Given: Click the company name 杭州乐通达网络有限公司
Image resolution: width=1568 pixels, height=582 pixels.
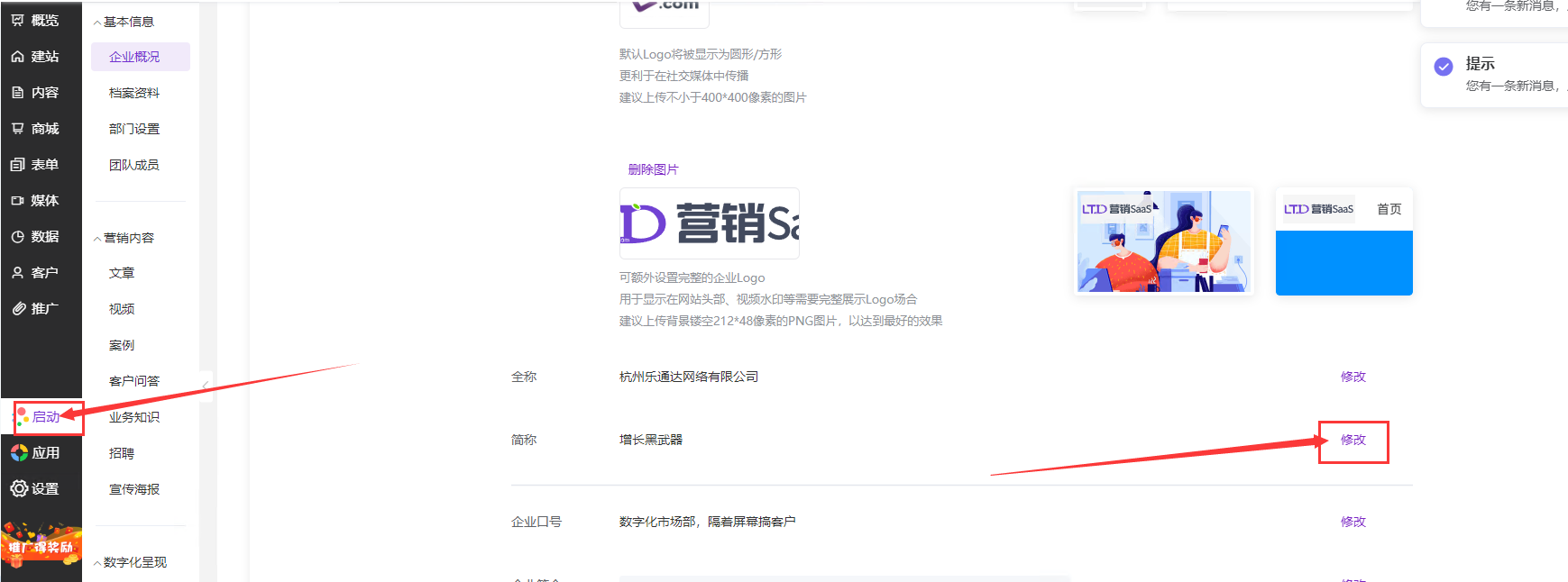Looking at the screenshot, I should (x=689, y=377).
